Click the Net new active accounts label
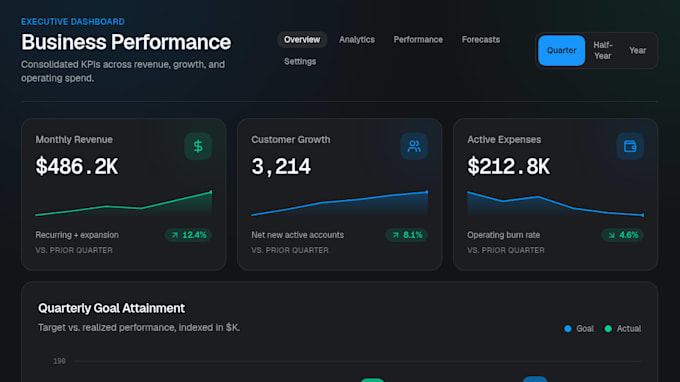The image size is (680, 382). (x=298, y=235)
